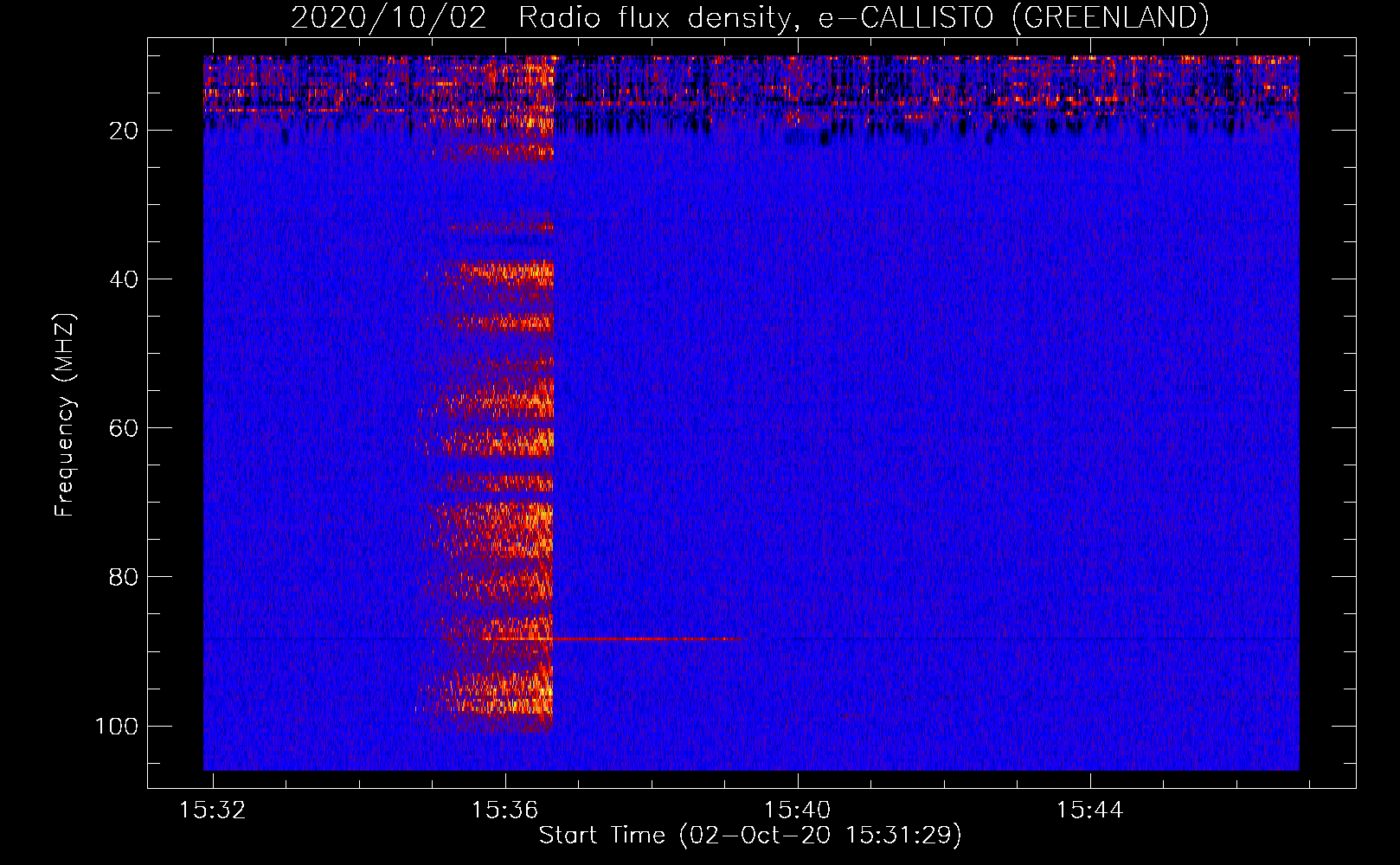1400x865 pixels.
Task: Click the y-axis tick label '100'
Action: click(x=117, y=726)
